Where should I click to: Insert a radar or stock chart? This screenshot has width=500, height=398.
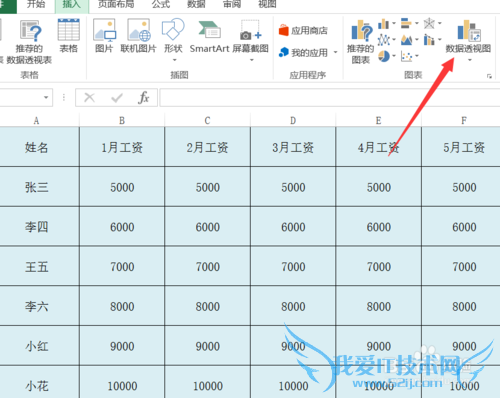point(429,23)
